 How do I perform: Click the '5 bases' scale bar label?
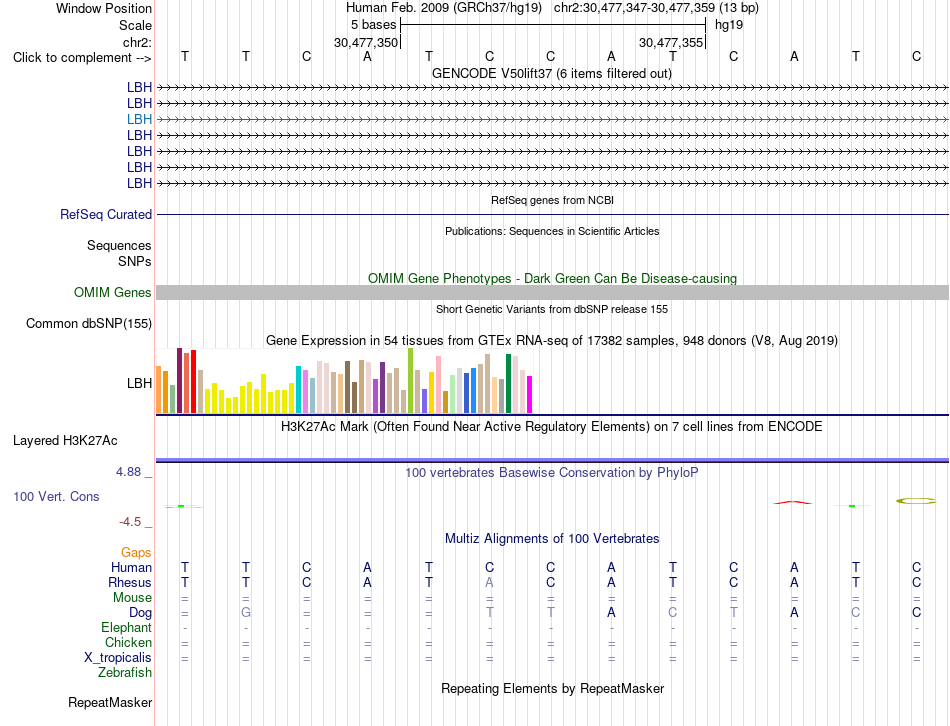click(373, 25)
